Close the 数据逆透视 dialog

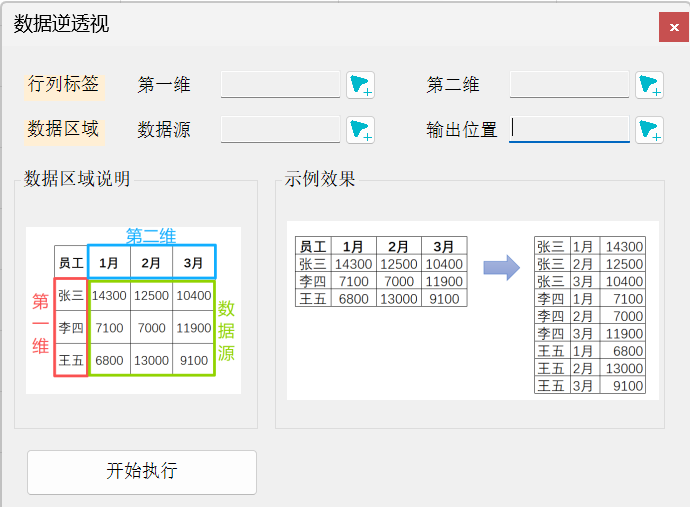[x=673, y=27]
